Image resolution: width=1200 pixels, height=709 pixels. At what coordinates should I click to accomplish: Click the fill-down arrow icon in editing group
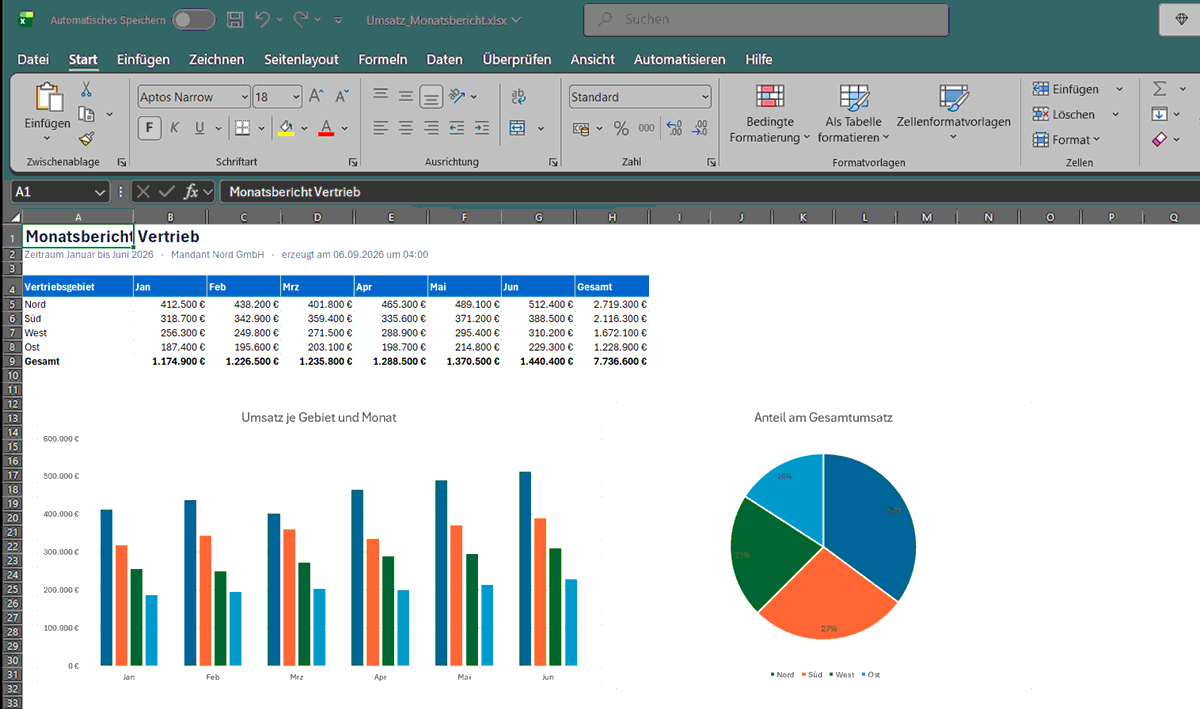click(x=1160, y=114)
